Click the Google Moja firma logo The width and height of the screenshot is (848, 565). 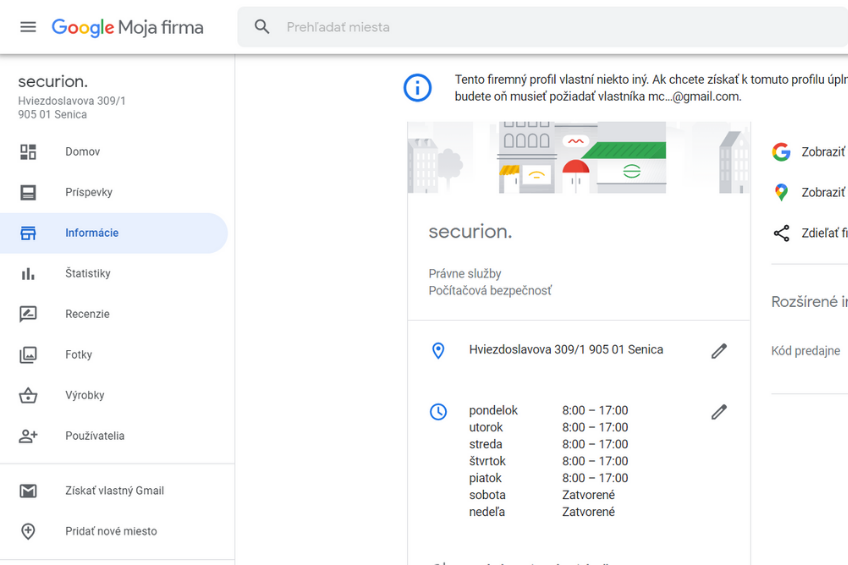point(128,27)
